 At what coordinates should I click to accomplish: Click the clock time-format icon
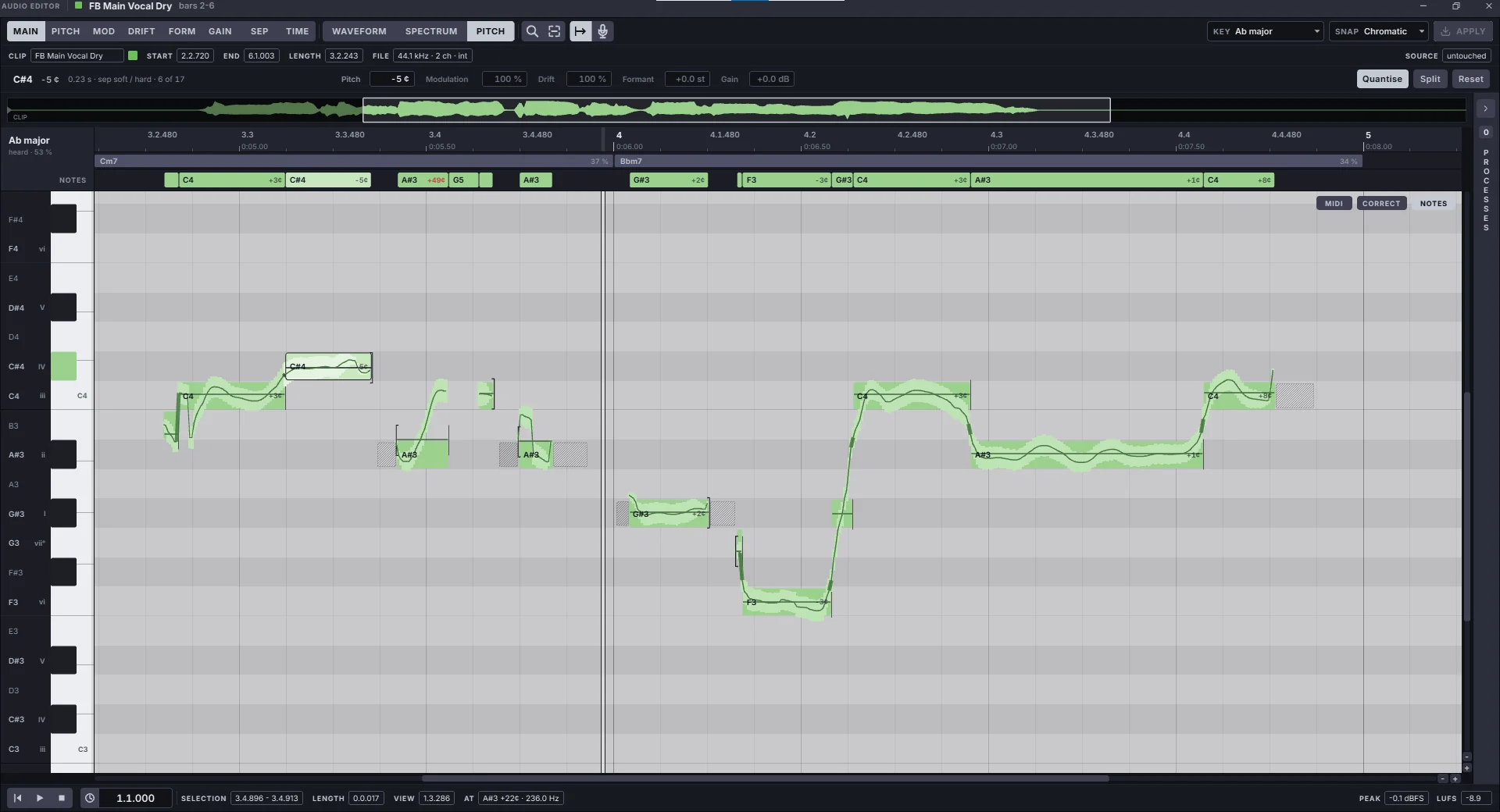pos(90,798)
